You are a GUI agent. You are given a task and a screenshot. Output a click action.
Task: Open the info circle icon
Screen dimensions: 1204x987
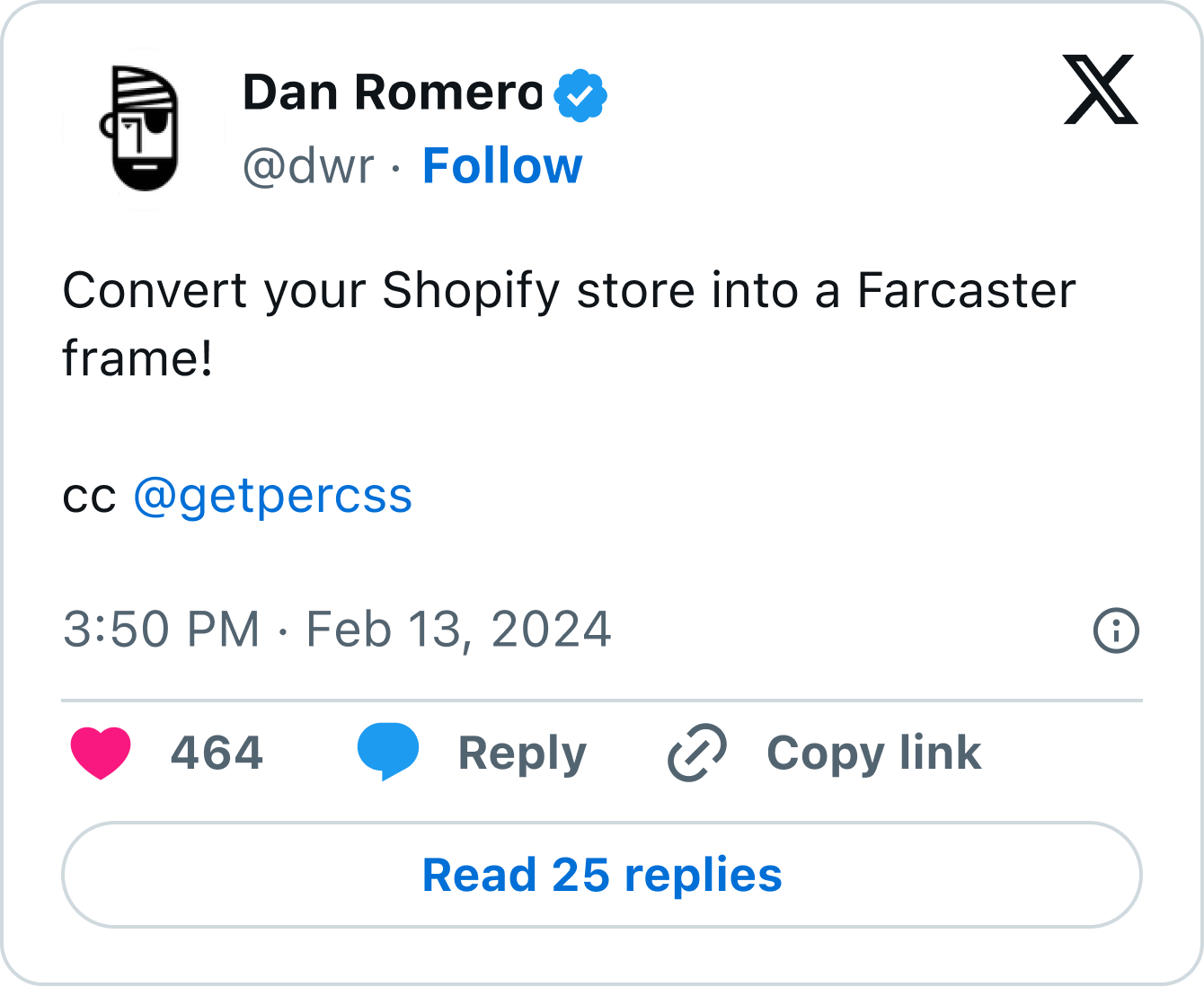[1116, 630]
